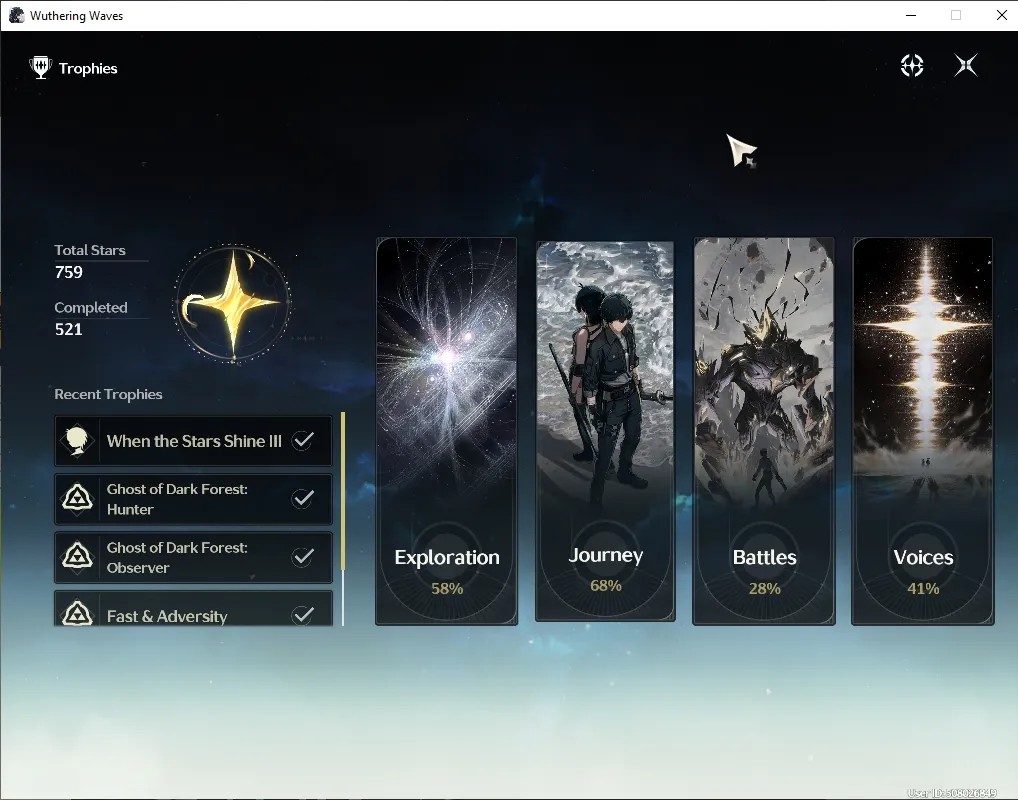The height and width of the screenshot is (800, 1018).
Task: Click the triangle icon beside Ghost of Dark Forest: Observer
Action: coord(77,557)
